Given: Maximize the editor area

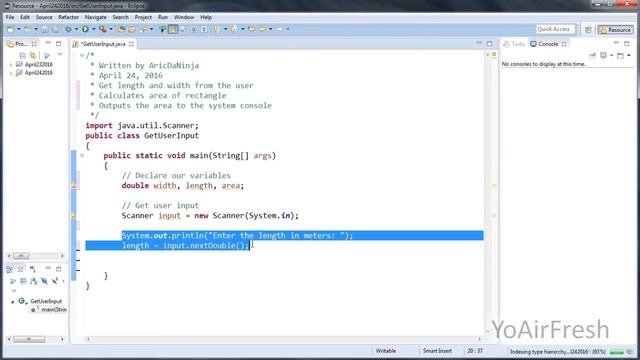Looking at the screenshot, I should [489, 43].
